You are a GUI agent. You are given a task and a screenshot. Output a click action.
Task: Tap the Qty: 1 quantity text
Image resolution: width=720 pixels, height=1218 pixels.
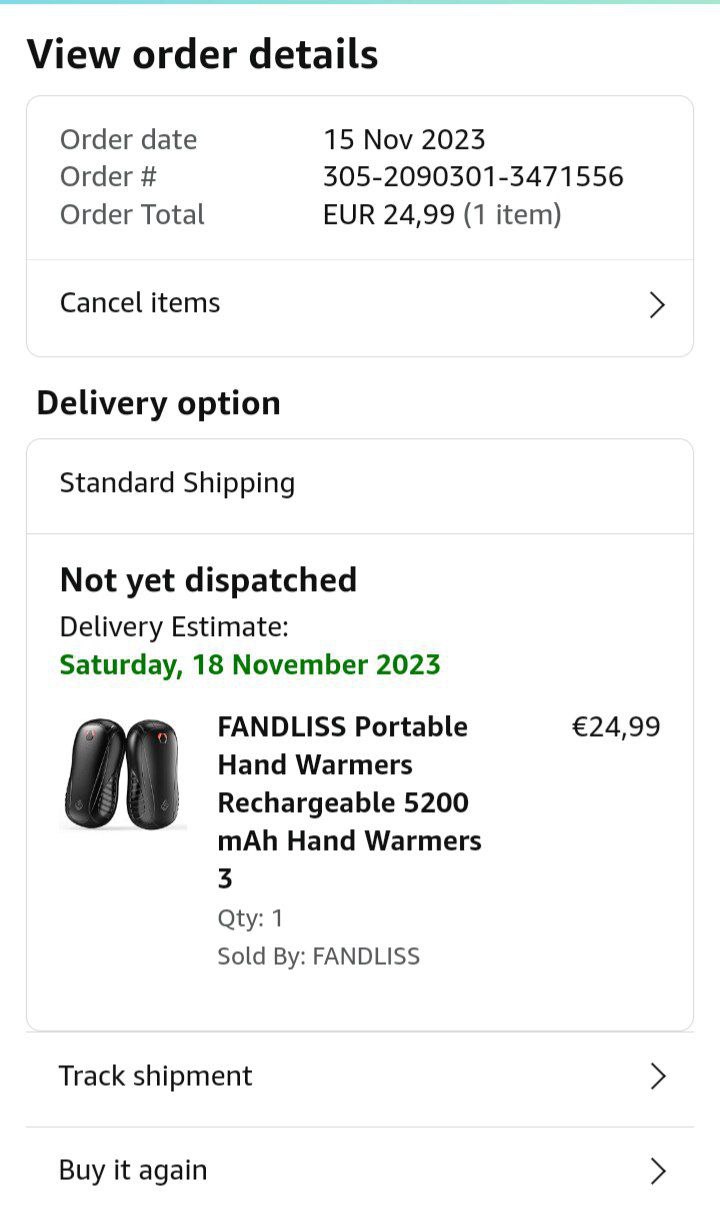tap(250, 918)
